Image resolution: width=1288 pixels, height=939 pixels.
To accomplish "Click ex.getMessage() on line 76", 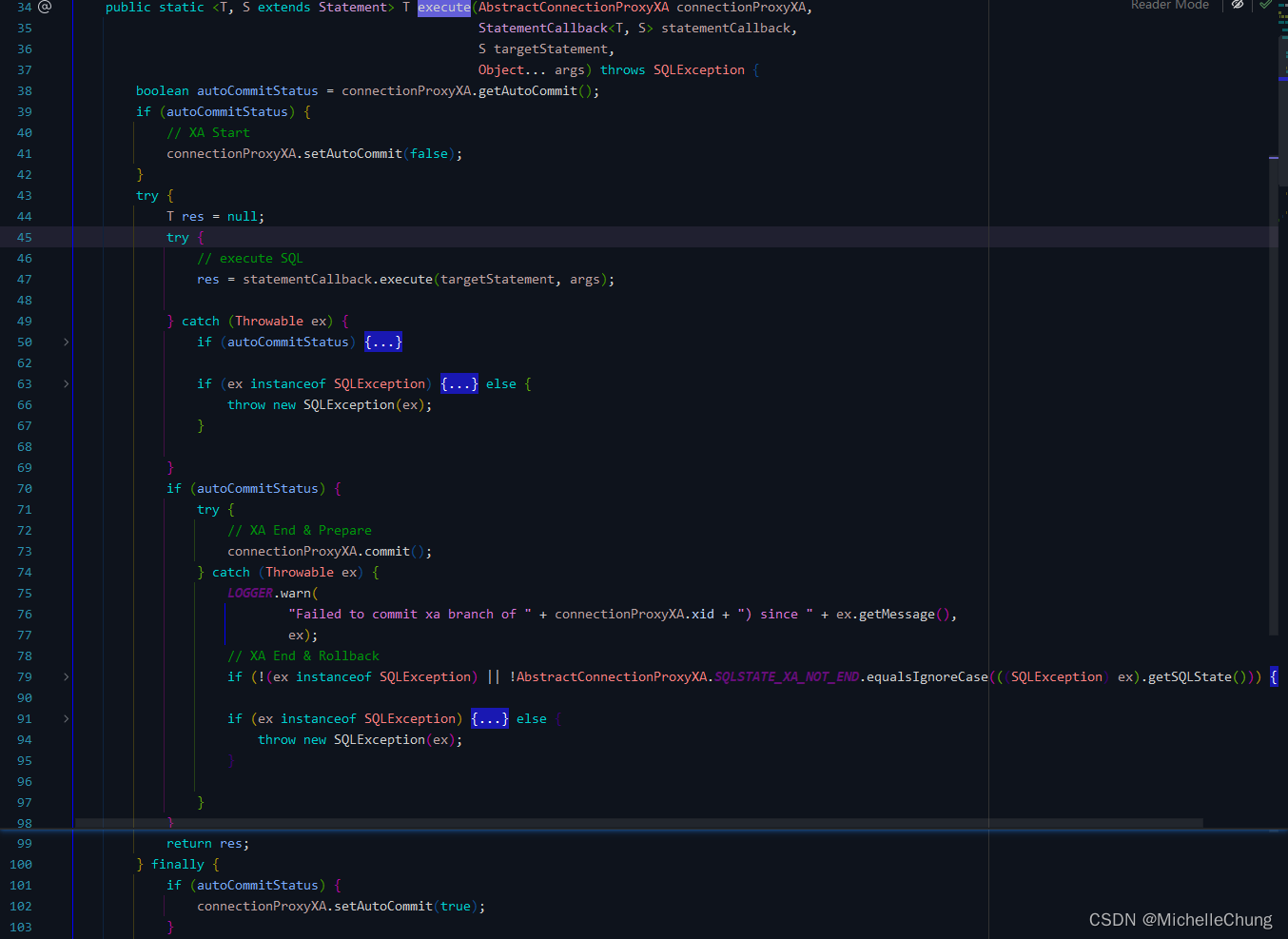I will (x=893, y=614).
